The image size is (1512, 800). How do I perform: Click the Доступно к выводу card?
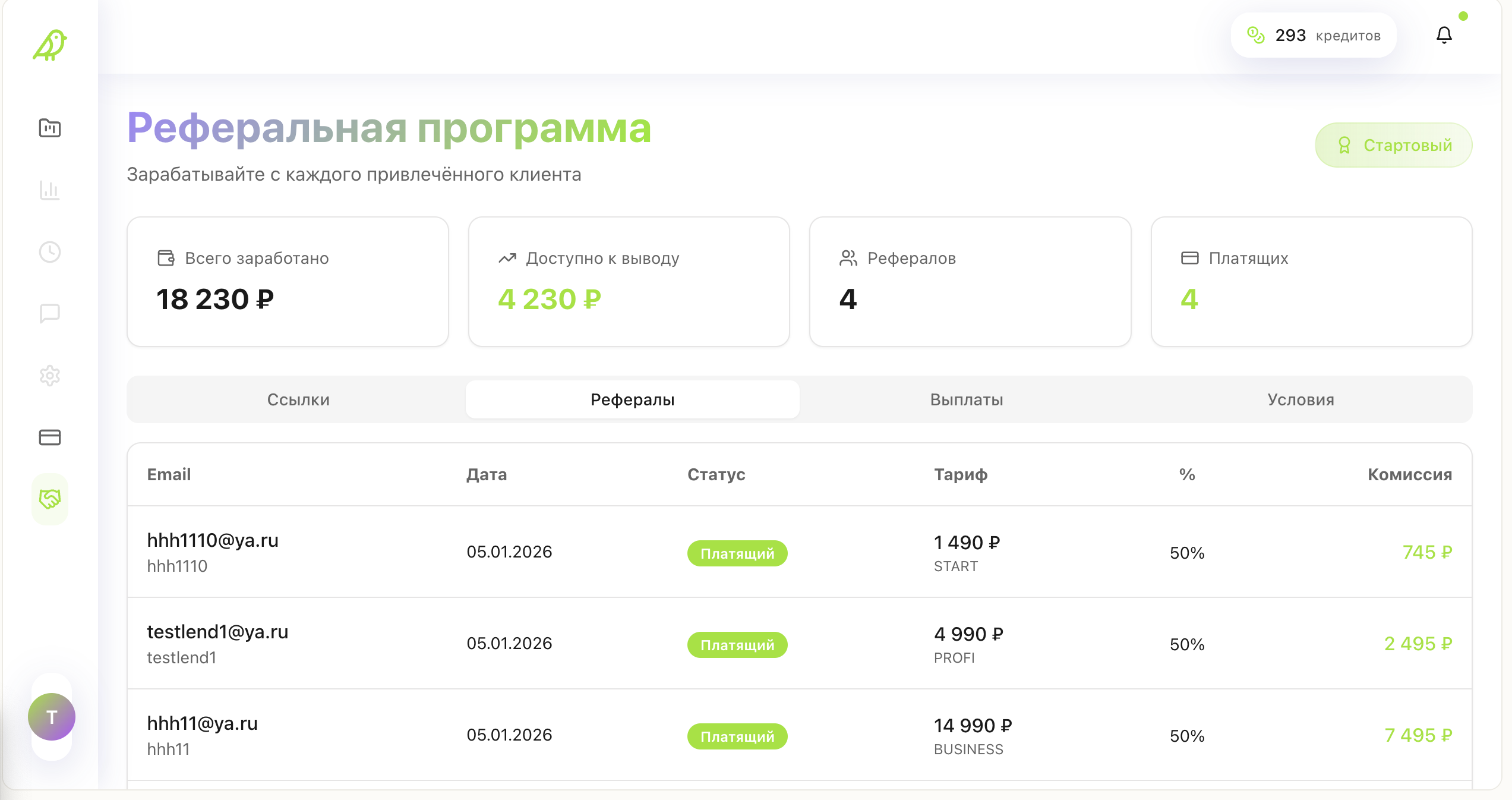click(629, 282)
